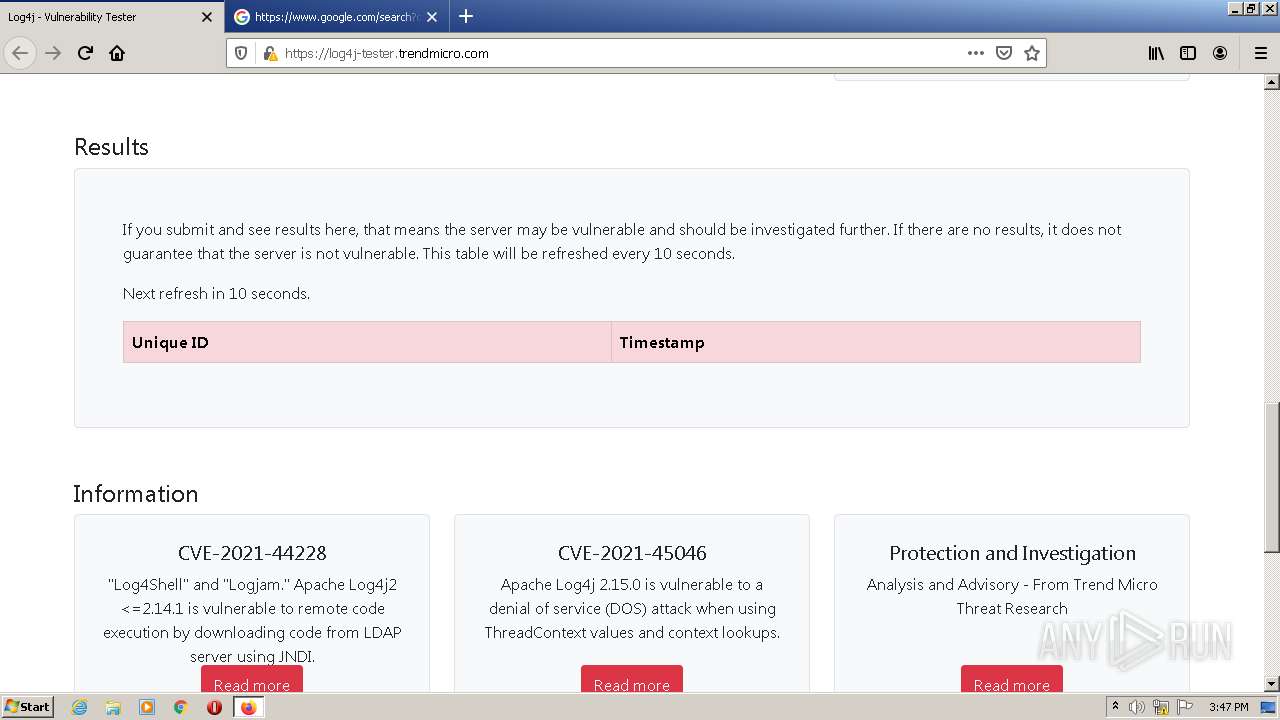Click the 3:47 PM clock
Viewport: 1280px width, 720px height.
click(1228, 707)
